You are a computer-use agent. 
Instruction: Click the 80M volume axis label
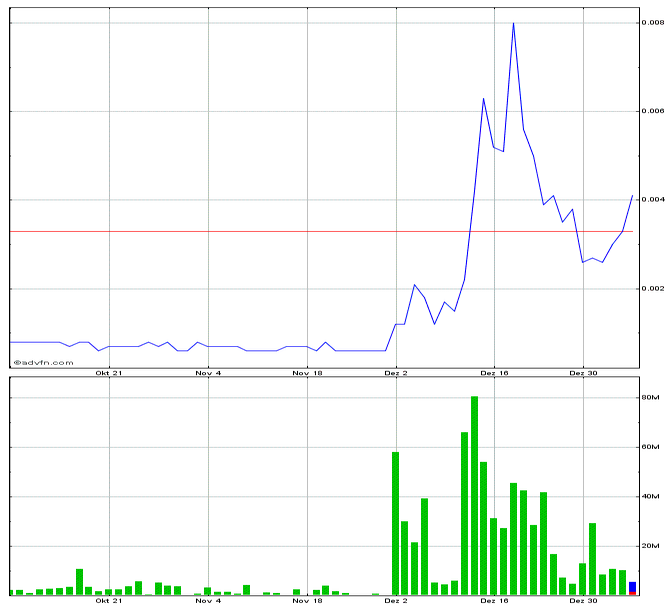tap(651, 397)
